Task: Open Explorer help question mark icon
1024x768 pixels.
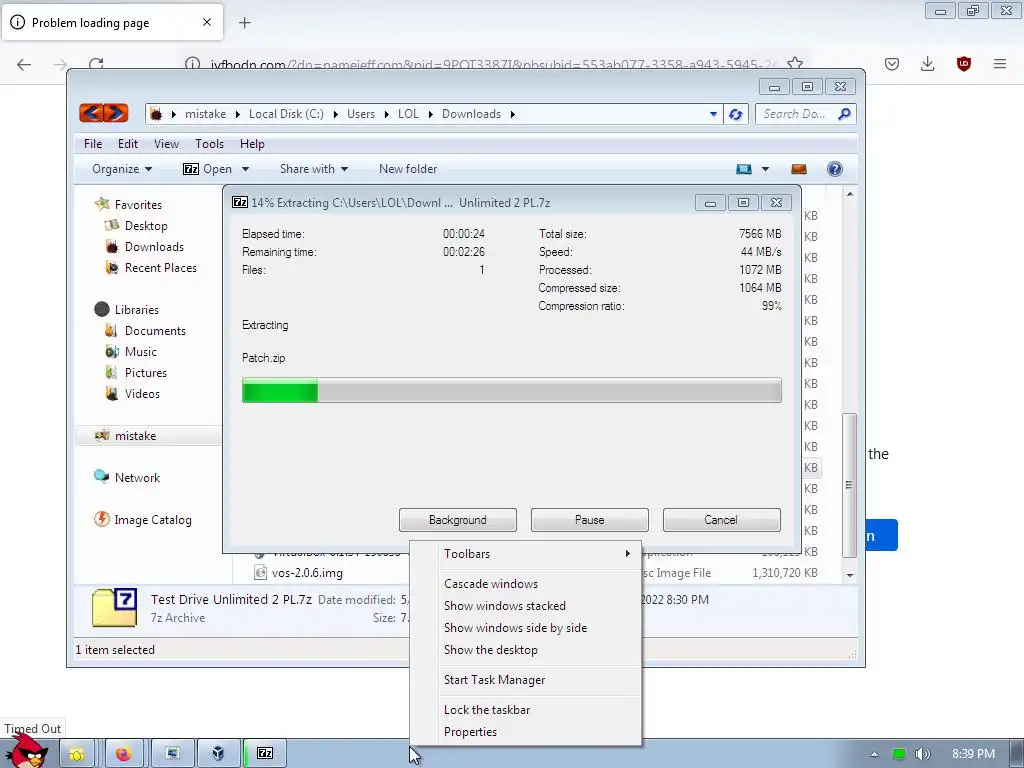Action: click(x=834, y=169)
